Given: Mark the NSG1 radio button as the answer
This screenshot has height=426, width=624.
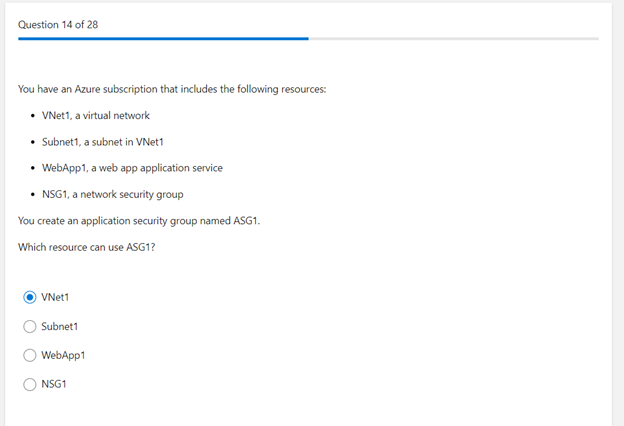Looking at the screenshot, I should [x=29, y=384].
